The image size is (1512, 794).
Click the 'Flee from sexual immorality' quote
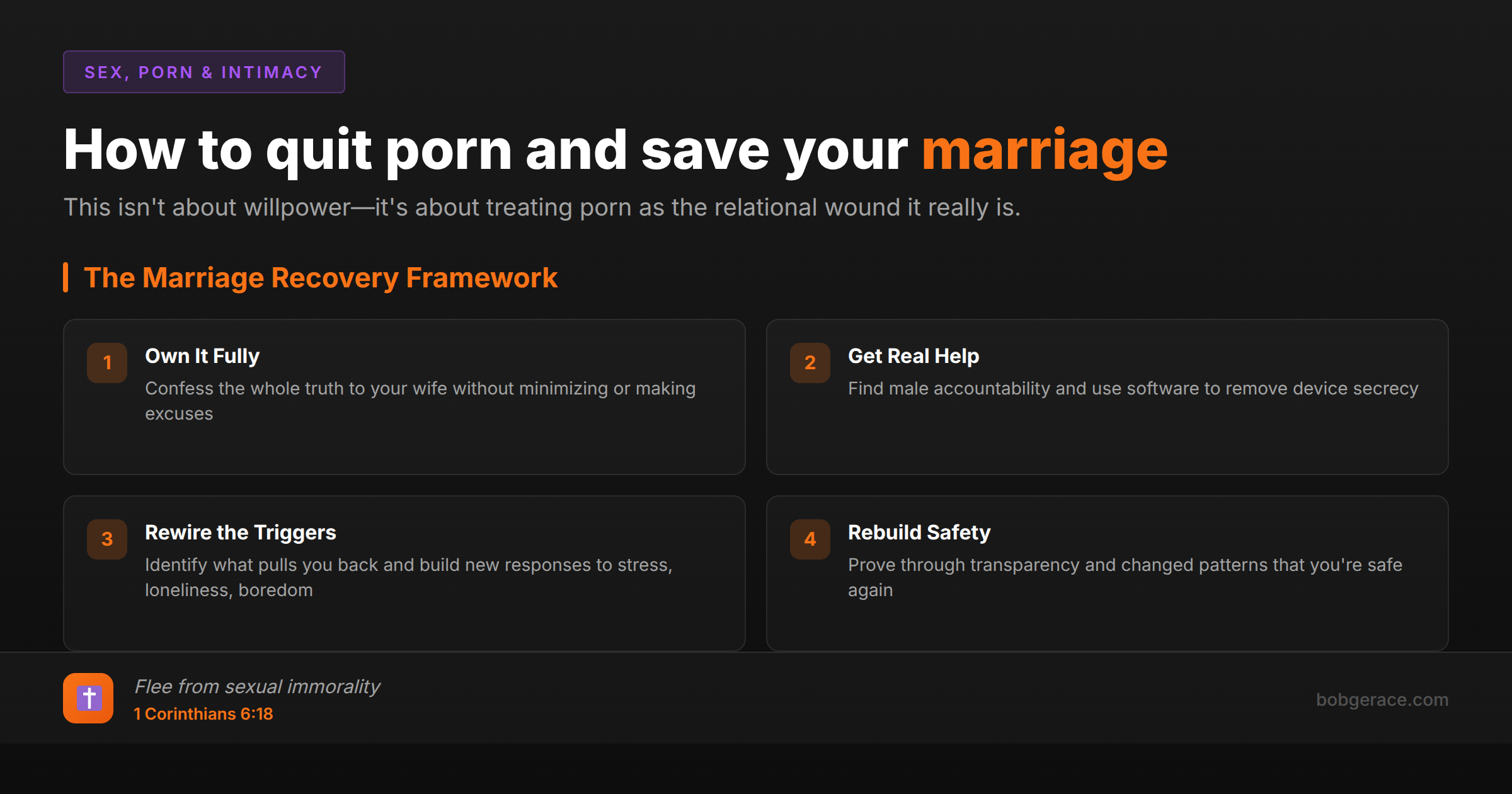(257, 686)
